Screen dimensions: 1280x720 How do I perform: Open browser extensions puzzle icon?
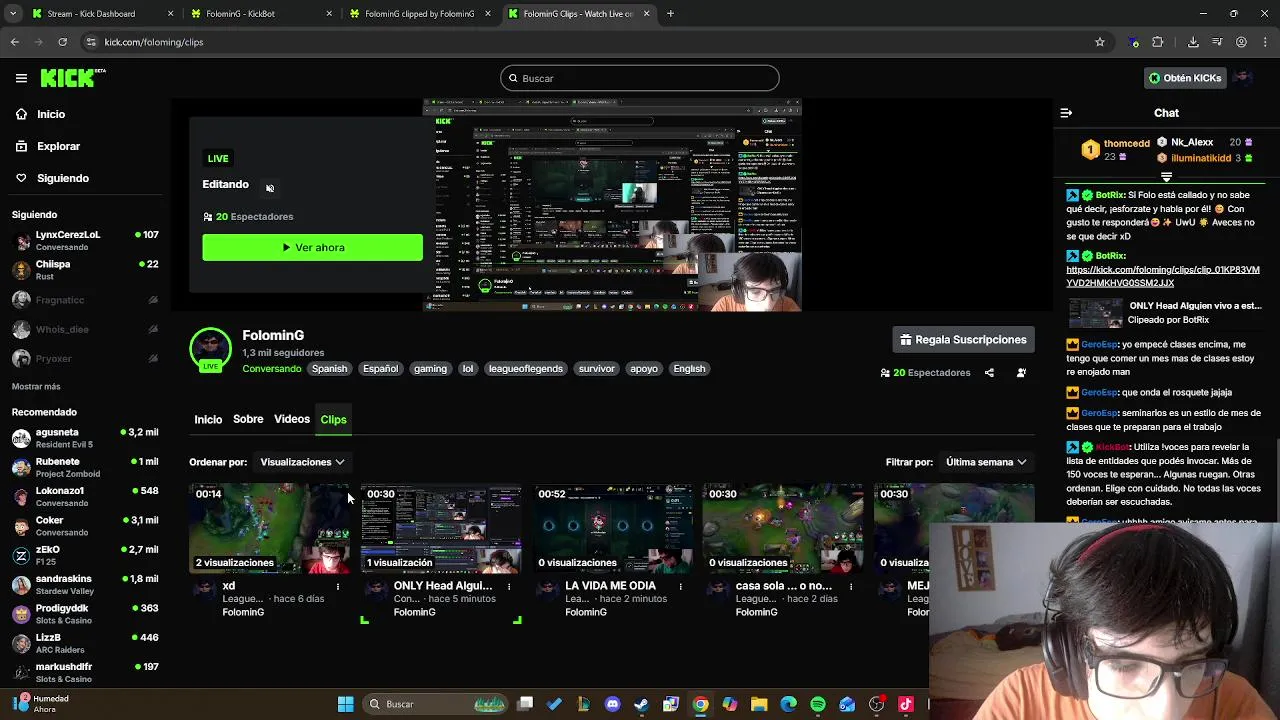pos(1158,42)
